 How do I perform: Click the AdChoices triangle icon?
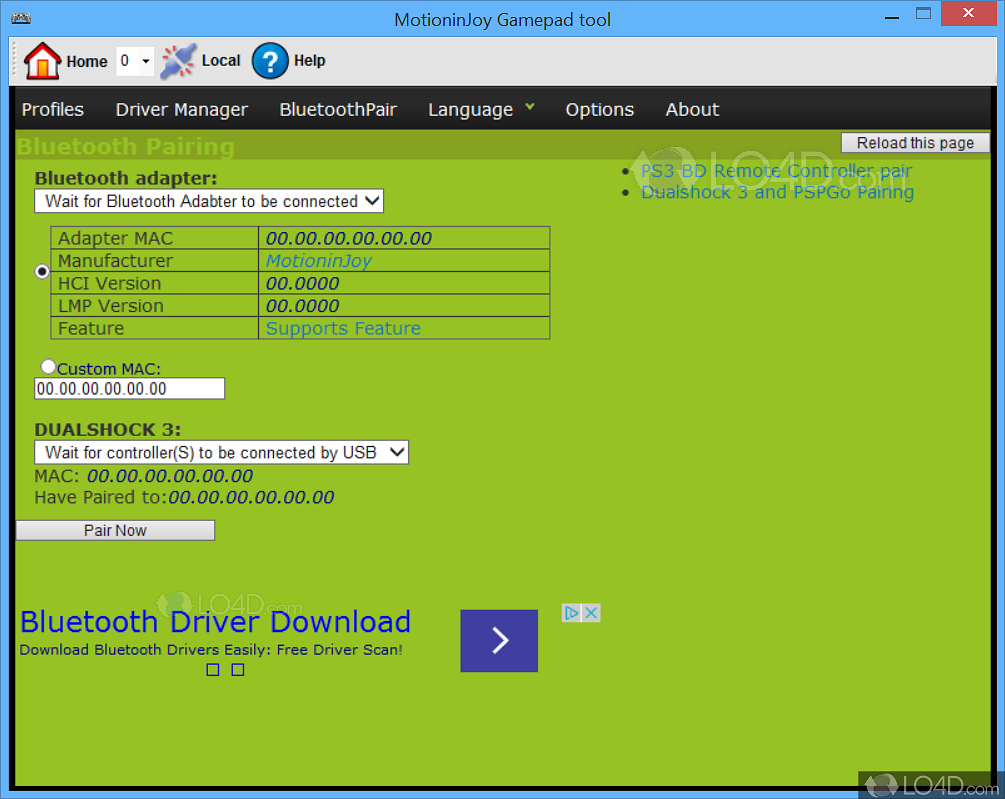click(x=571, y=613)
